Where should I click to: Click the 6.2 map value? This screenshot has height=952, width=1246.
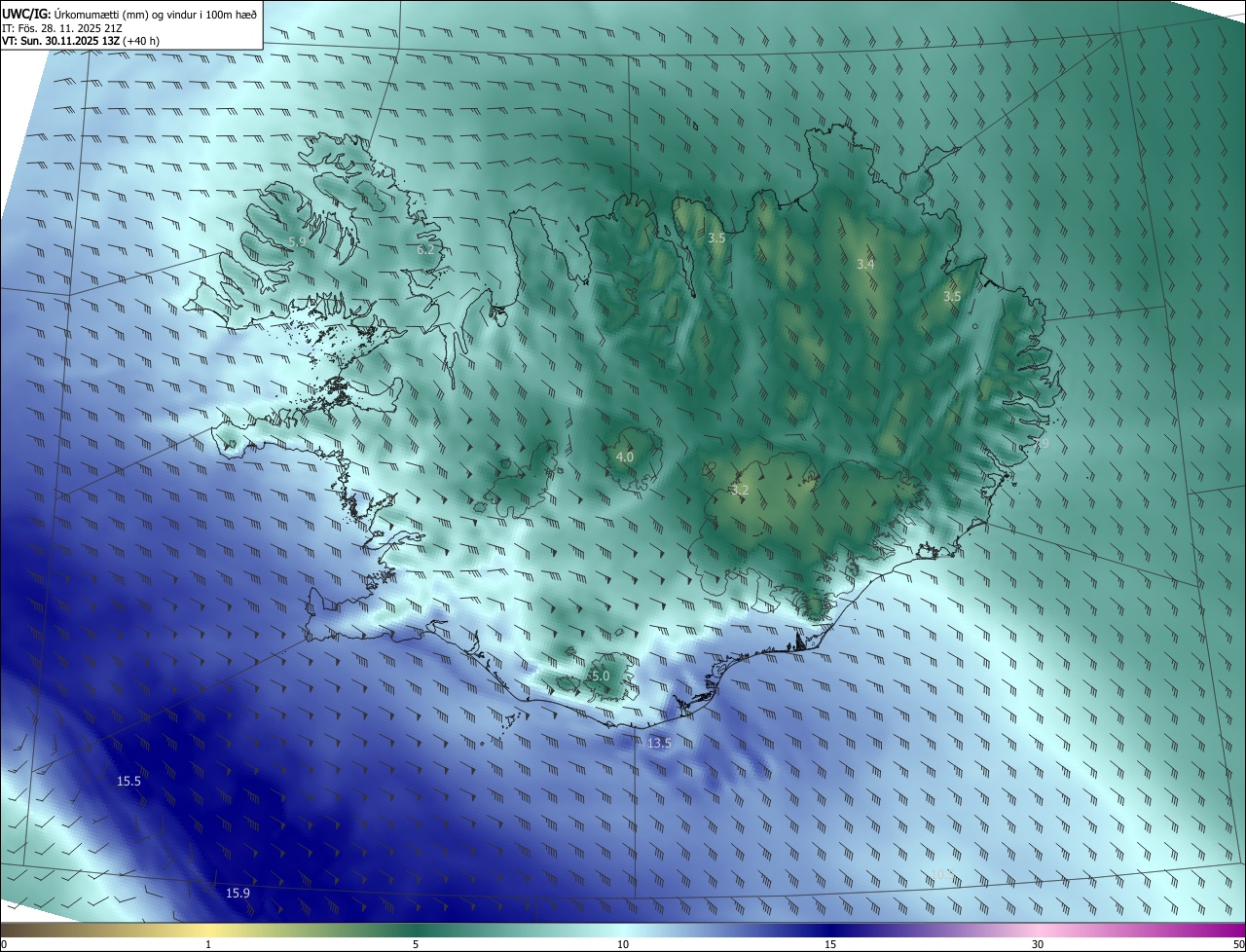pyautogui.click(x=425, y=250)
